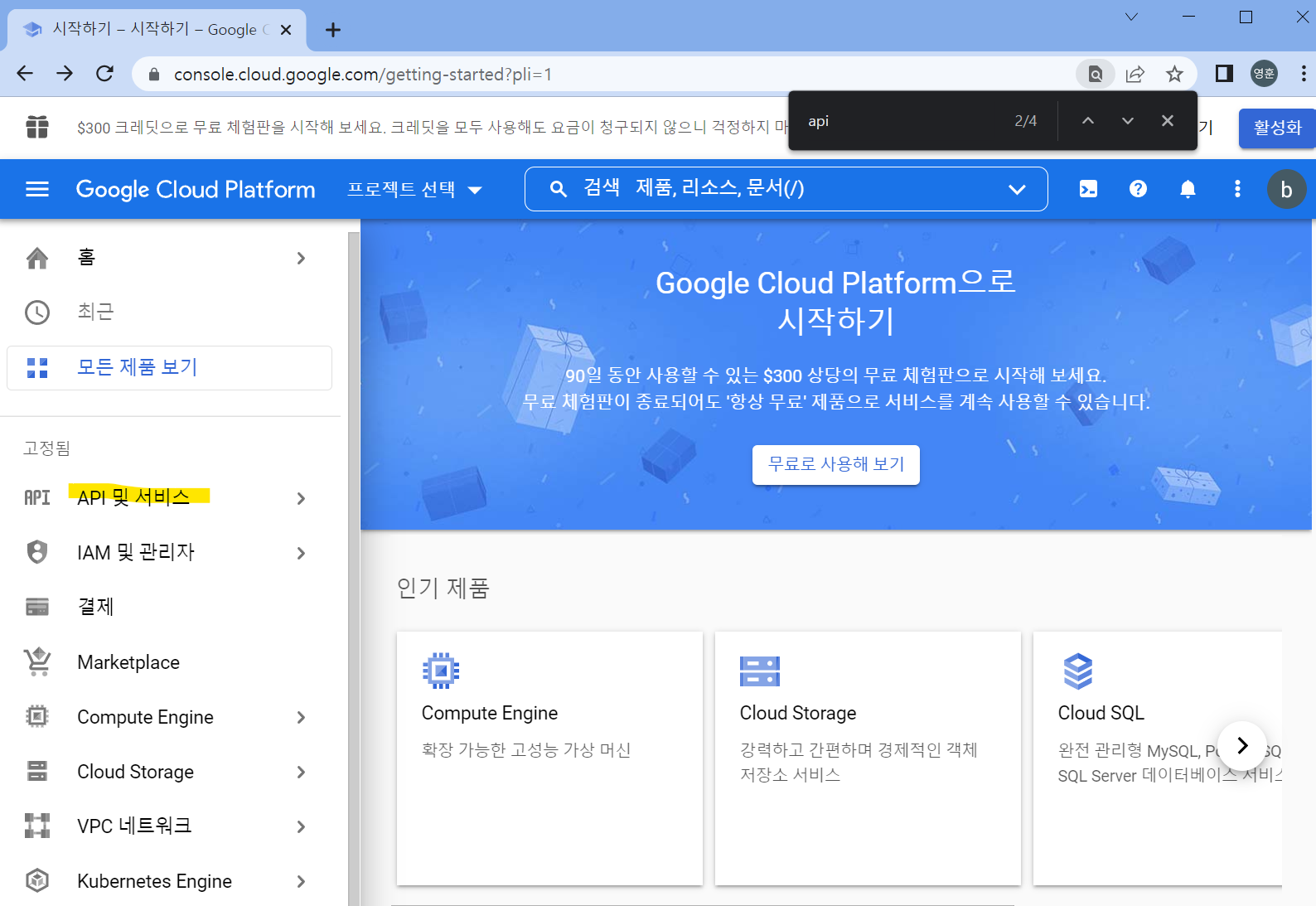The image size is (1316, 906).
Task: Click the VPC network icon
Action: [x=37, y=826]
